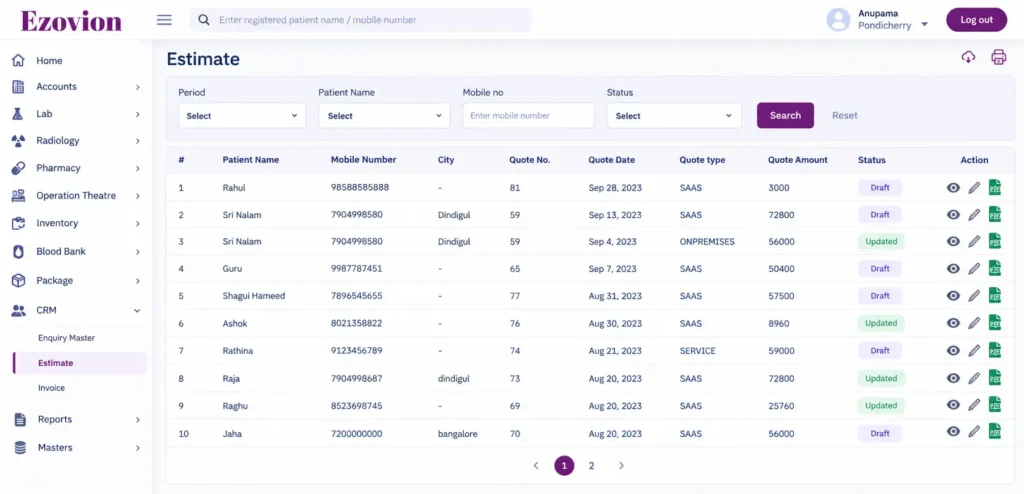
Task: Export Guru's estimate file
Action: tap(995, 269)
